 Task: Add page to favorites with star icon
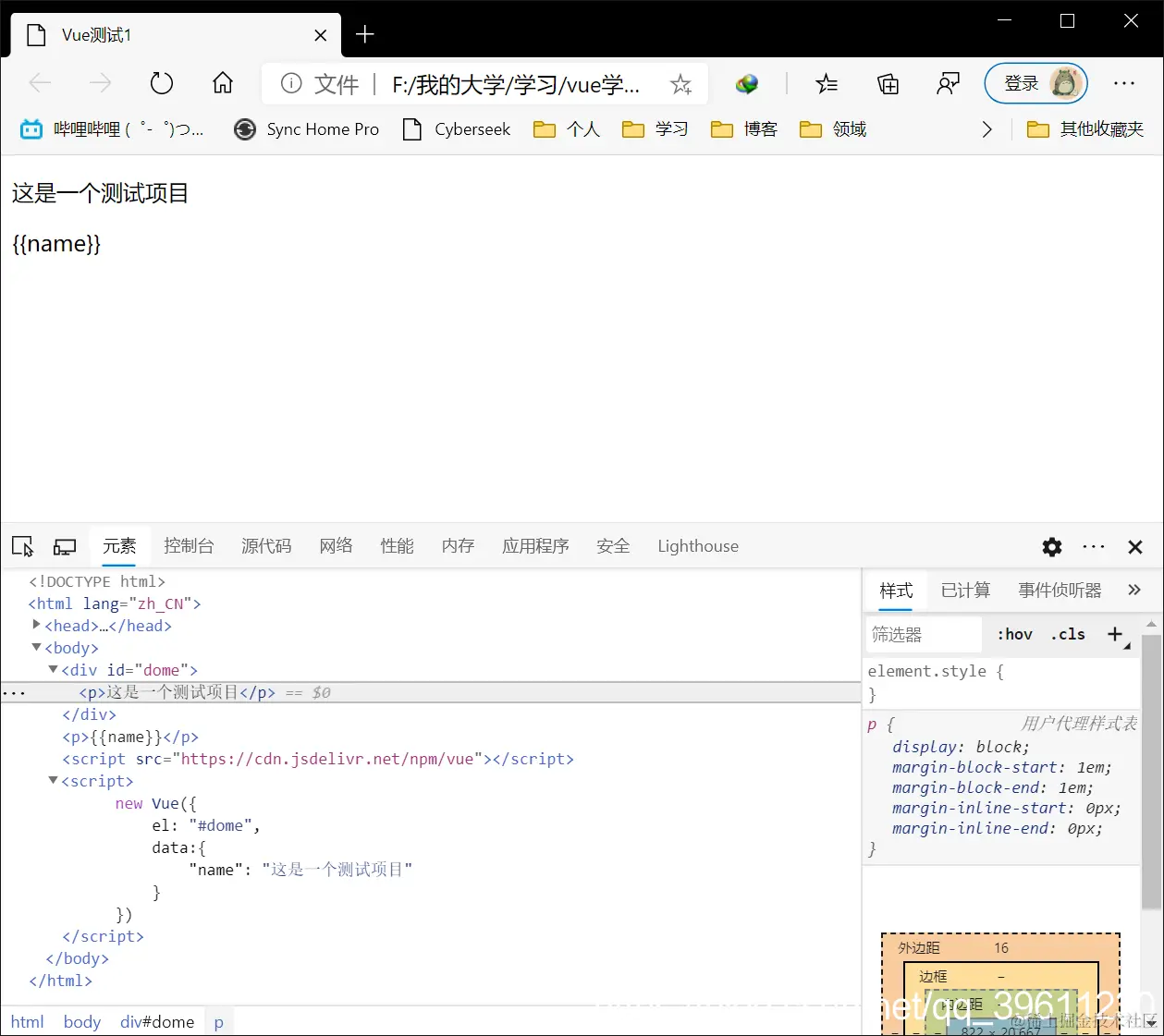[x=681, y=85]
